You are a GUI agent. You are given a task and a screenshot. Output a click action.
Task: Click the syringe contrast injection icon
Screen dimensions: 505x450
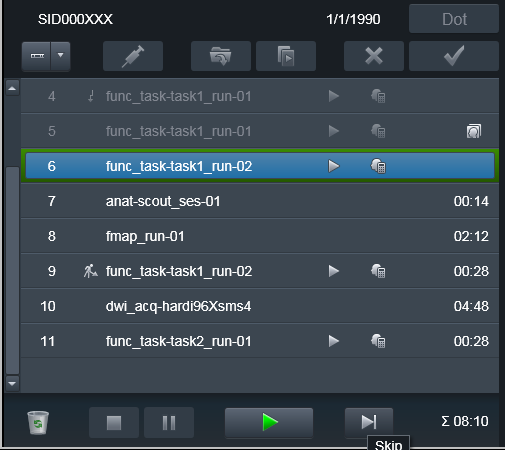133,56
